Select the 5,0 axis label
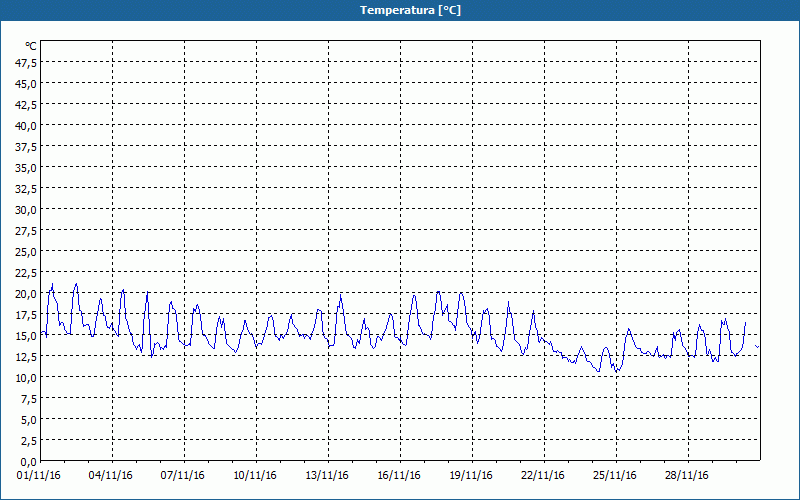 29,420
